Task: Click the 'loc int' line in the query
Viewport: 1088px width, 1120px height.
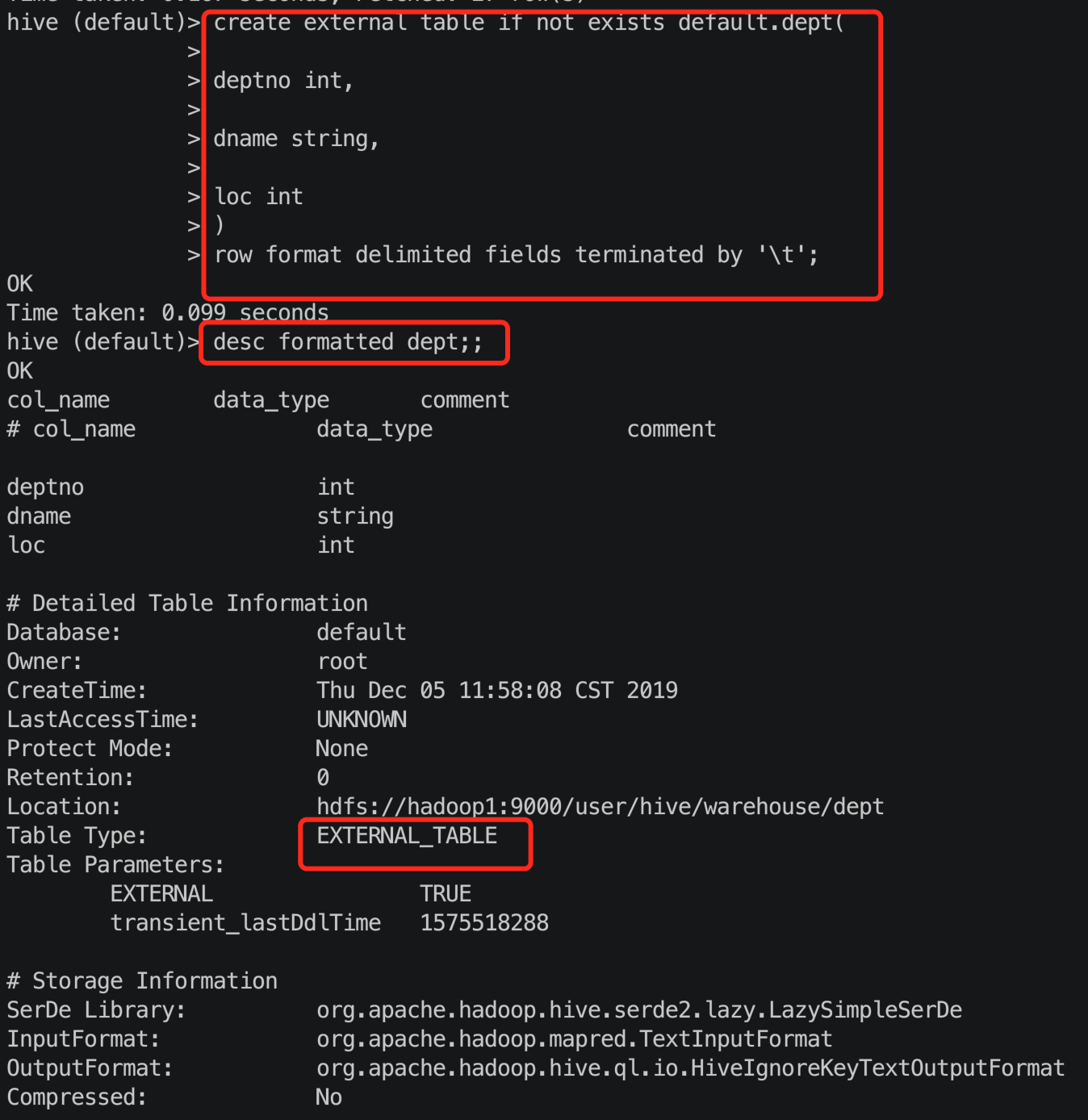Action: (x=259, y=197)
